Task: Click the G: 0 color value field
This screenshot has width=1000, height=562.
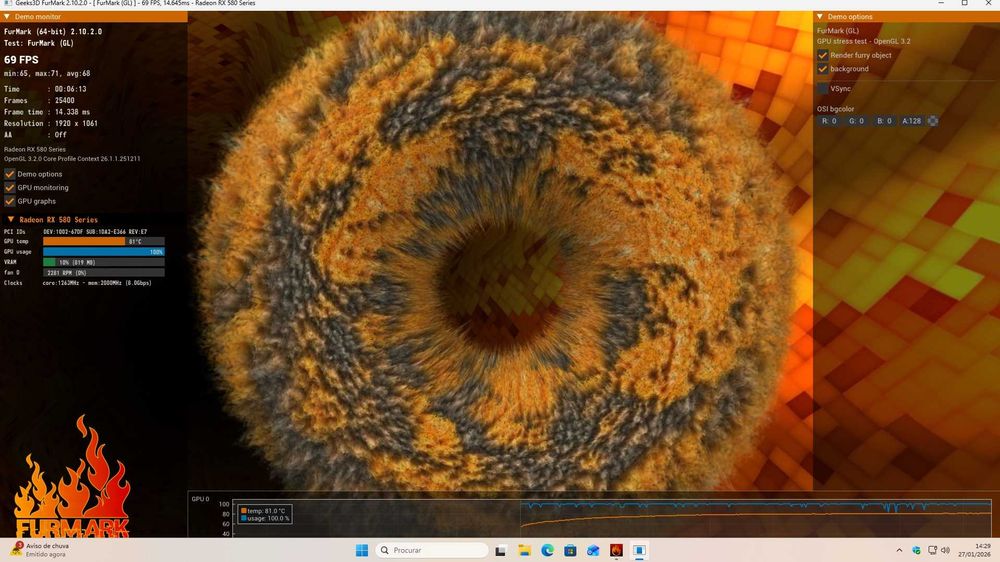Action: coord(857,121)
